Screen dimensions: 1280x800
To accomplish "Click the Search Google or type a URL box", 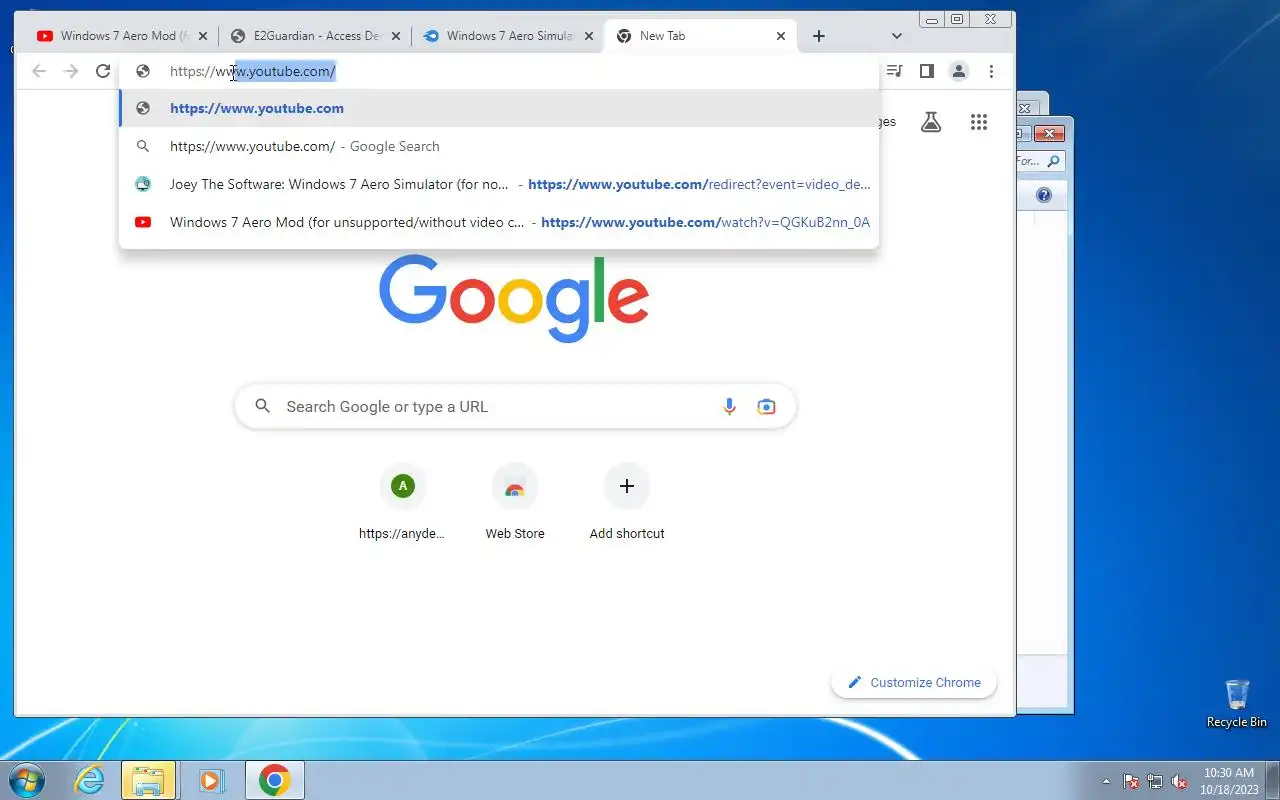I will pos(515,406).
